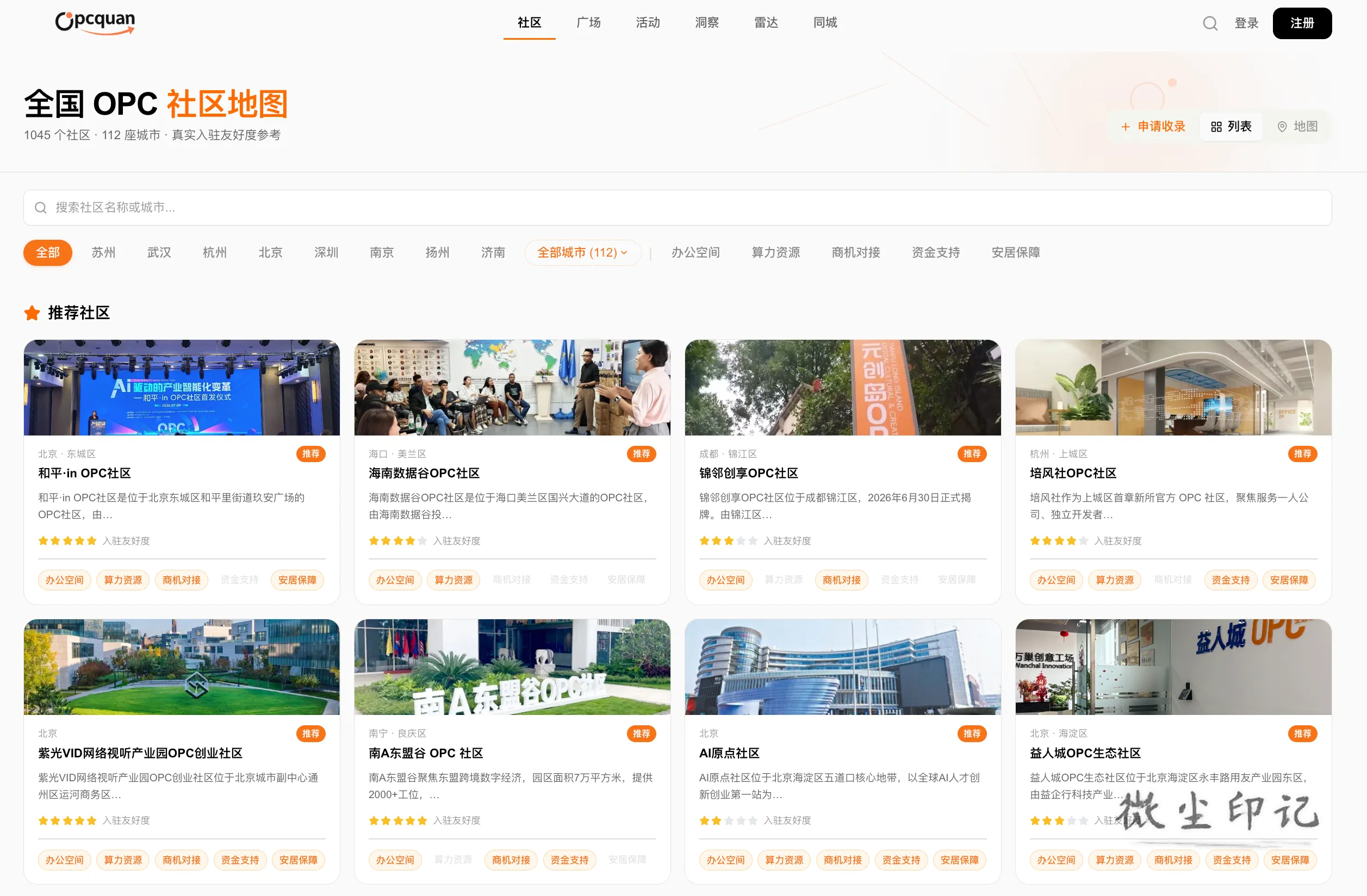Click 商机对接 tag on 锦邻创享 card
The image size is (1367, 896).
(841, 580)
